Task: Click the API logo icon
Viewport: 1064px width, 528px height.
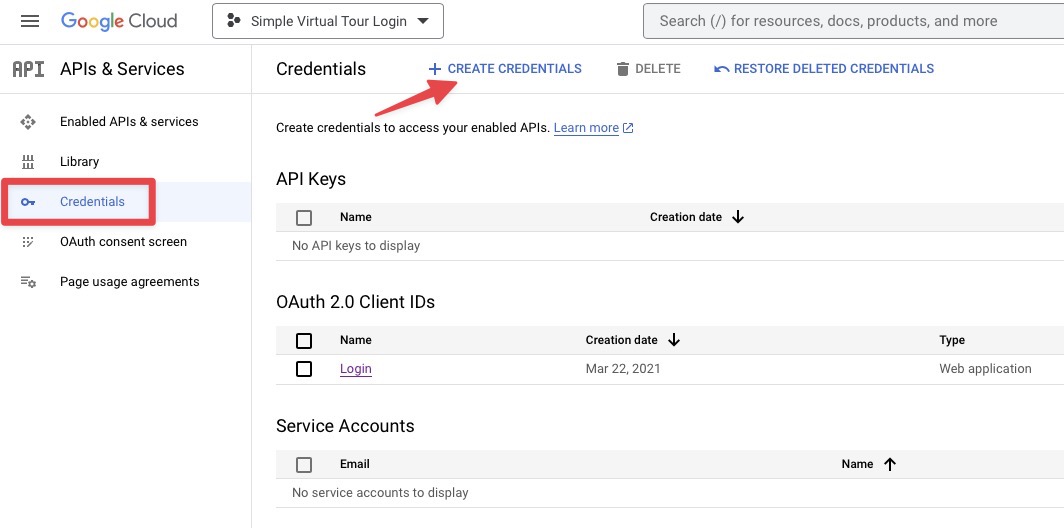Action: tap(28, 69)
